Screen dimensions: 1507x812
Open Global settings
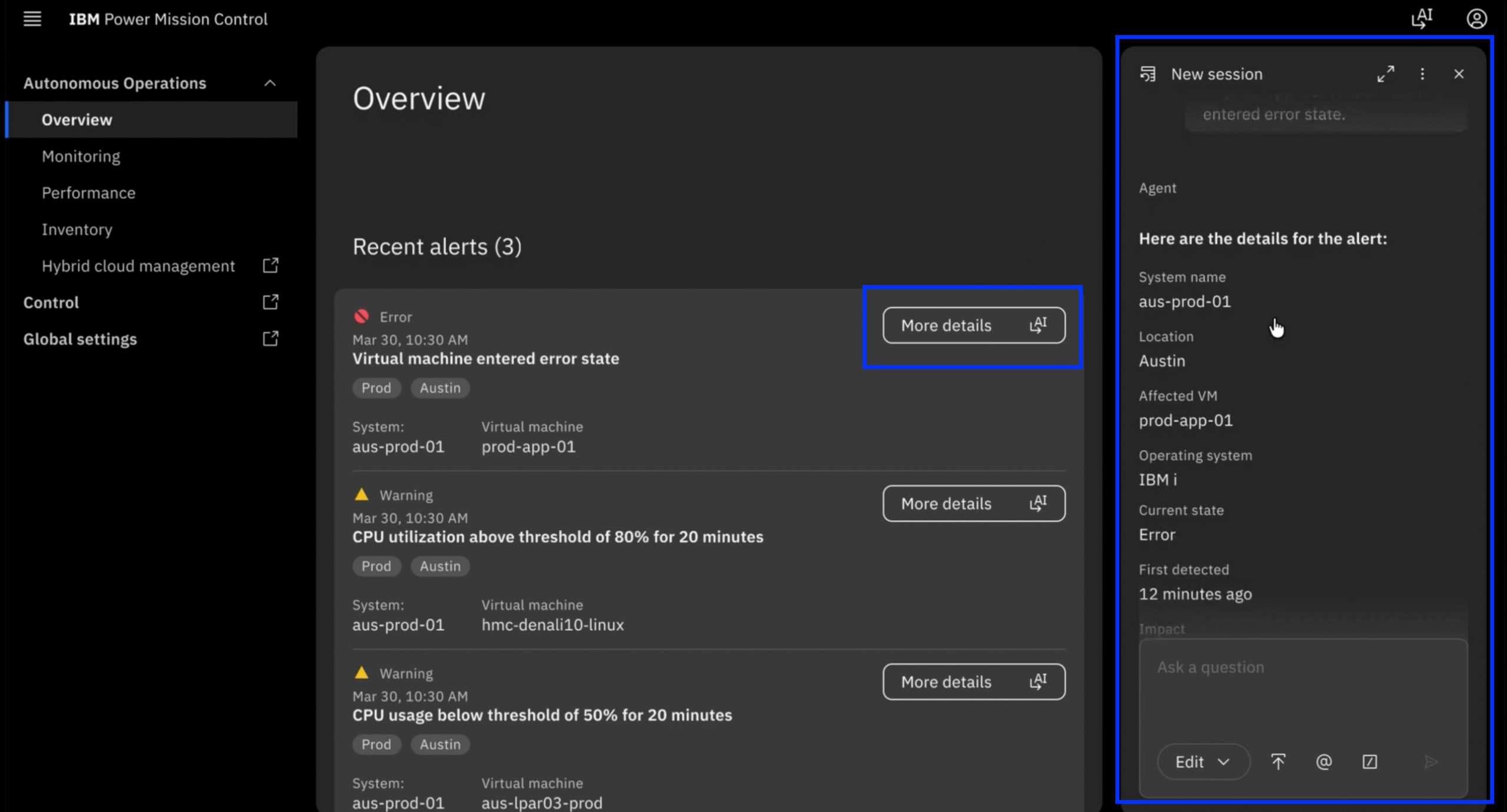click(x=80, y=338)
